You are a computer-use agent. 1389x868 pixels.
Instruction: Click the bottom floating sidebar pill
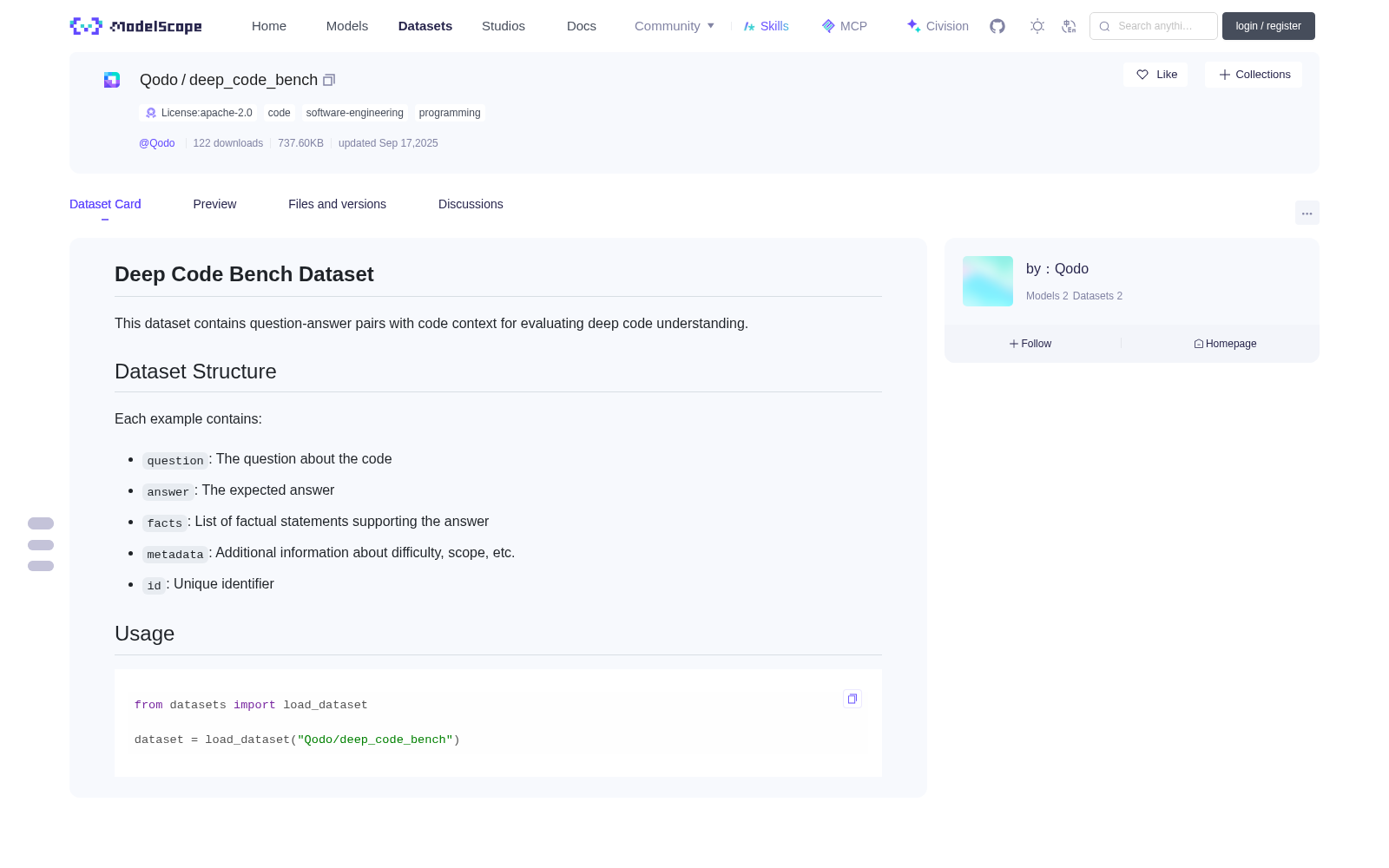41,566
